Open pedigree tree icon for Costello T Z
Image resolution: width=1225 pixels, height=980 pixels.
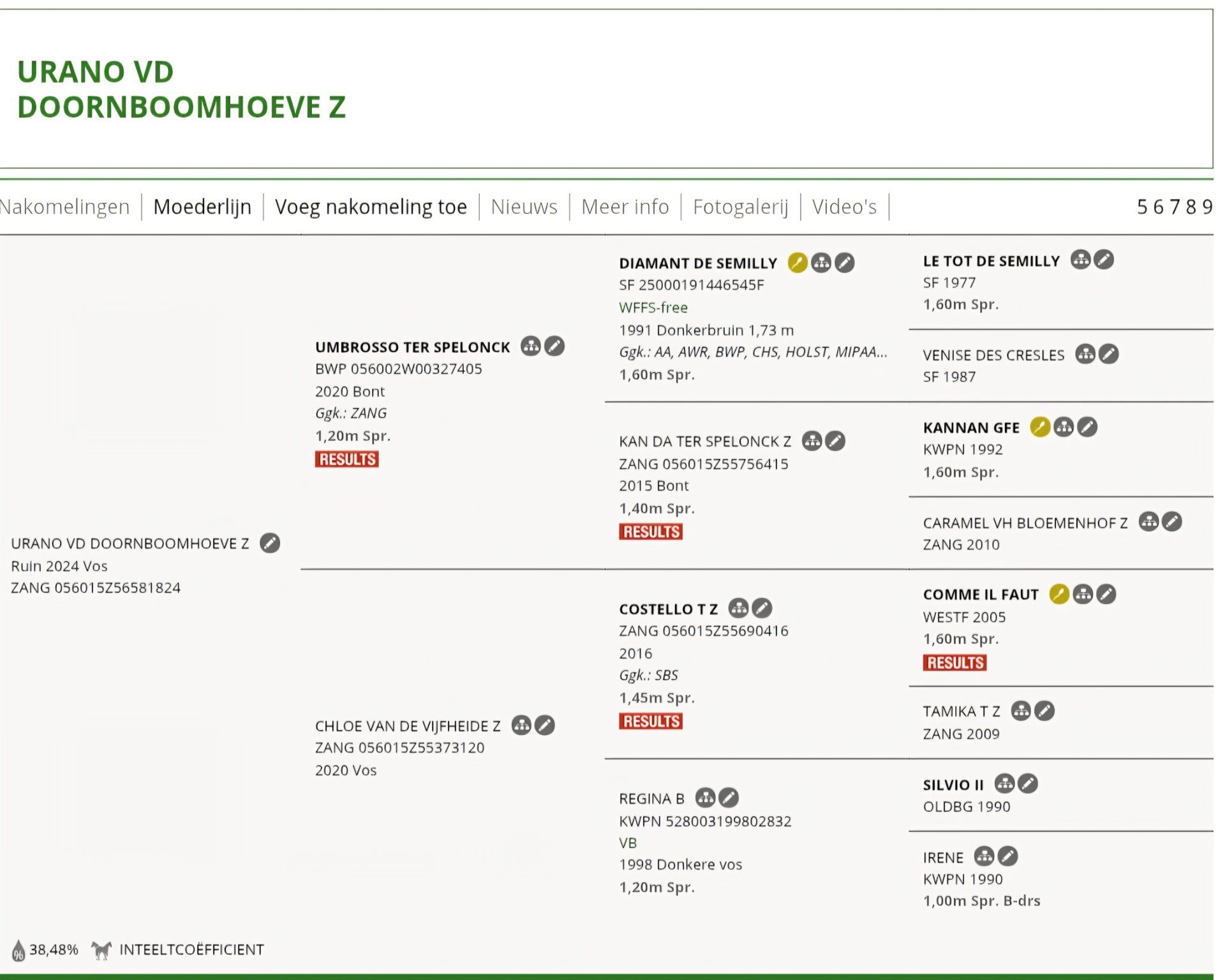(x=738, y=608)
